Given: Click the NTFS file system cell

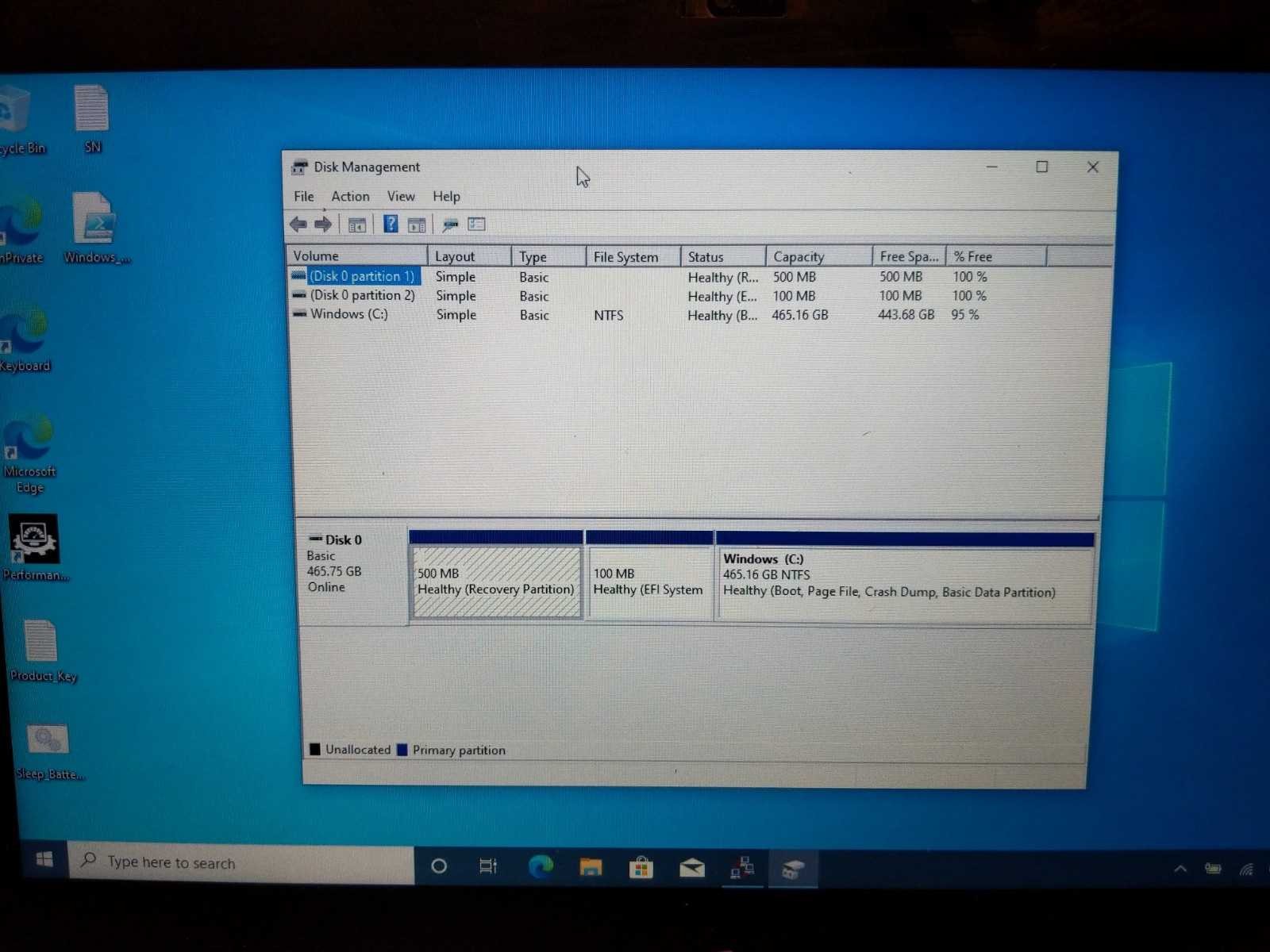Looking at the screenshot, I should 609,315.
